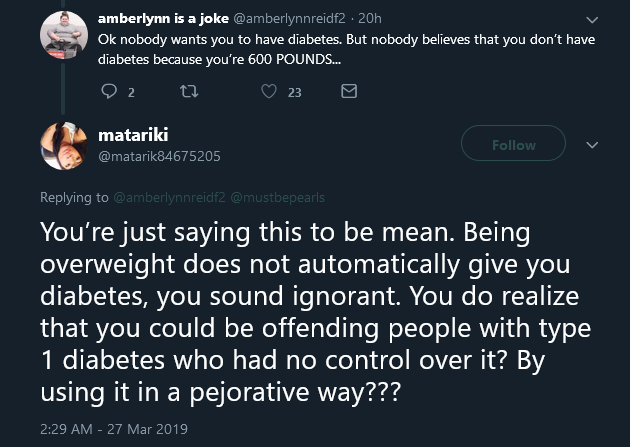View the 2 replies count
The height and width of the screenshot is (447, 630).
point(131,93)
